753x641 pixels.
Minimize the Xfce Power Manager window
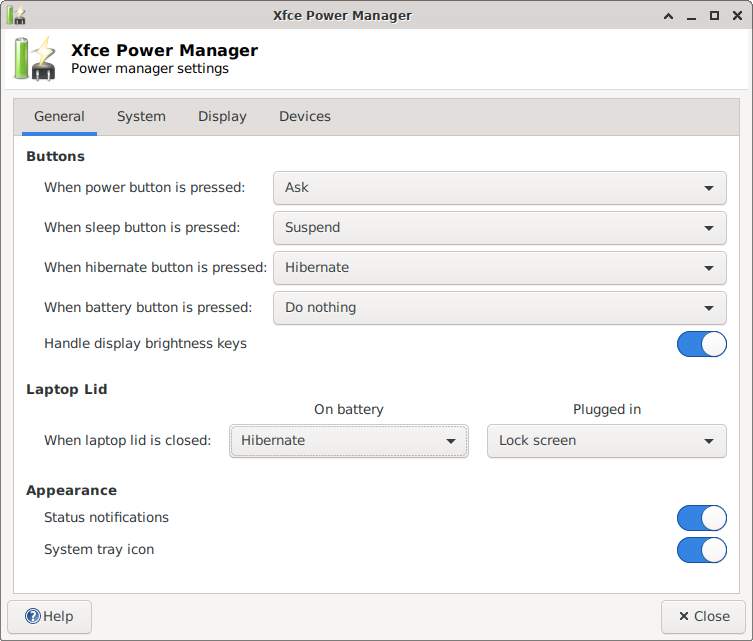[691, 16]
